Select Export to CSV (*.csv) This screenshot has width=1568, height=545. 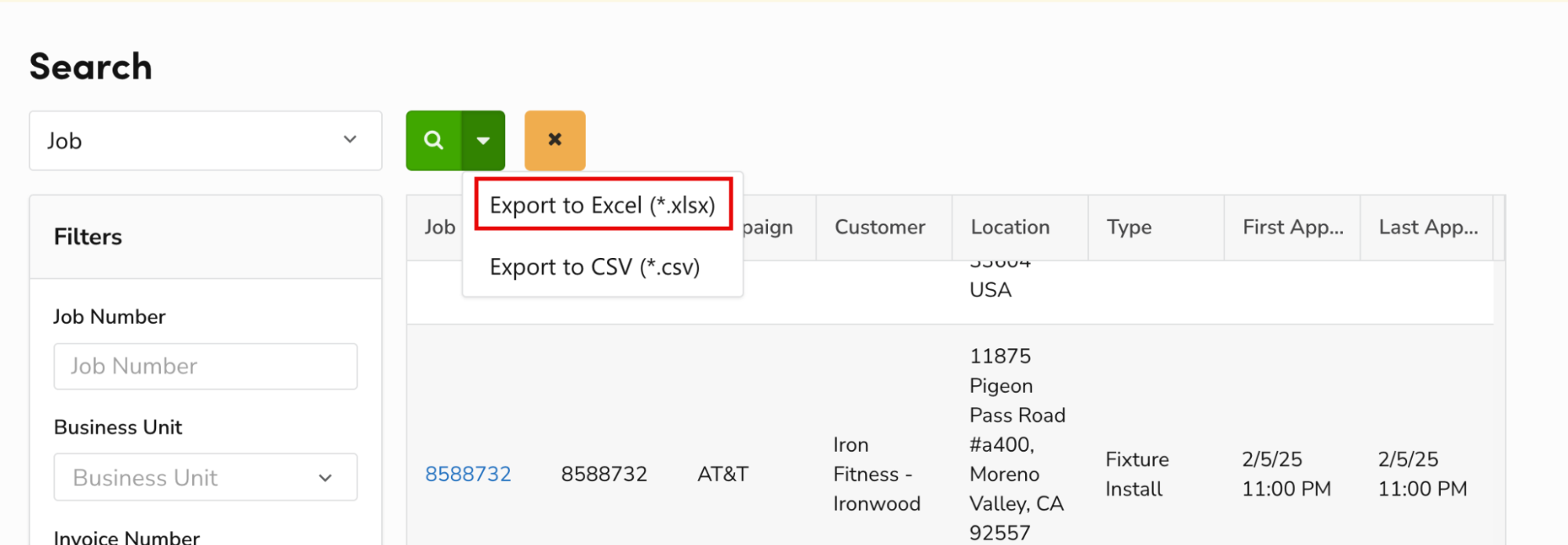[595, 267]
